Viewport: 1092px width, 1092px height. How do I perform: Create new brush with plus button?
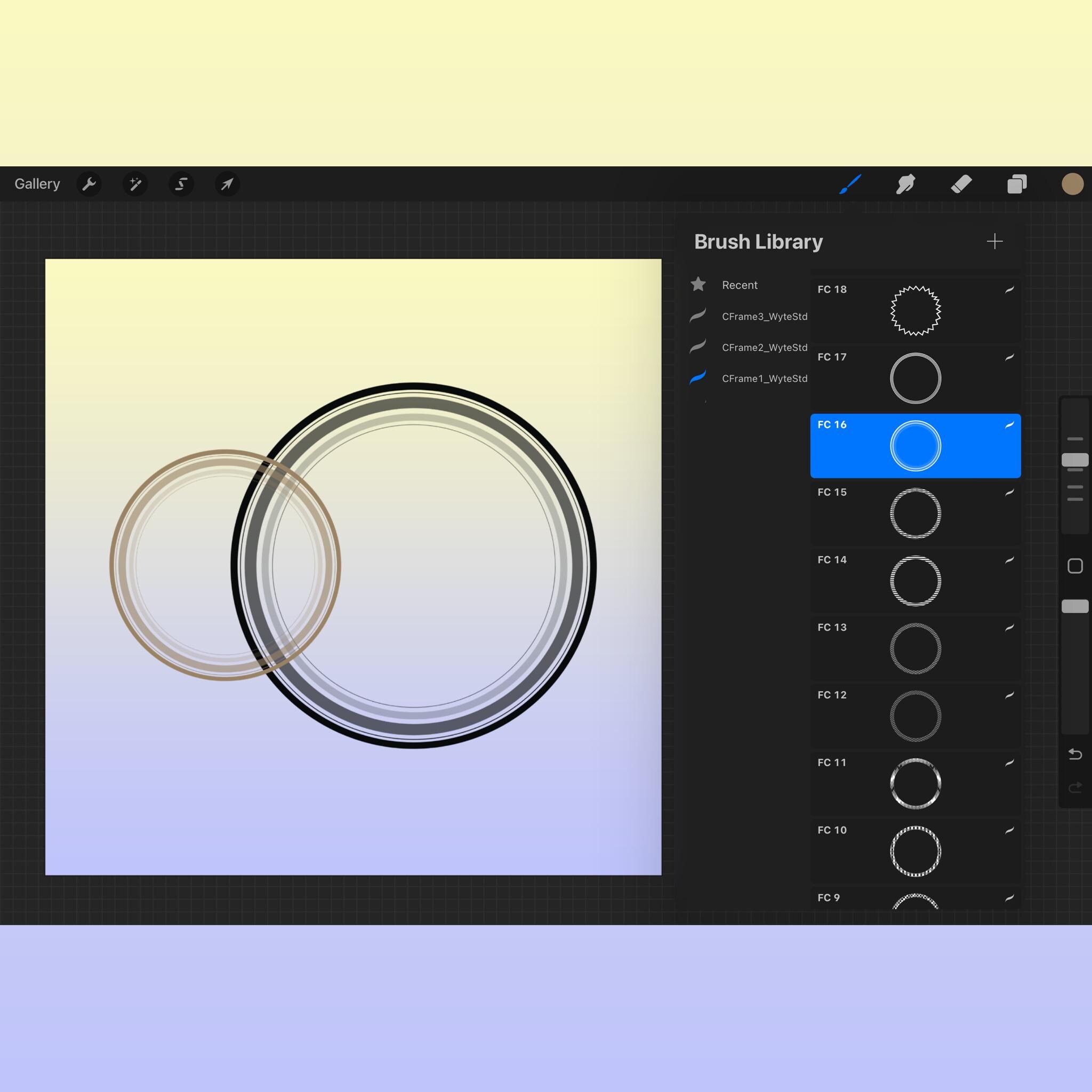(x=995, y=242)
